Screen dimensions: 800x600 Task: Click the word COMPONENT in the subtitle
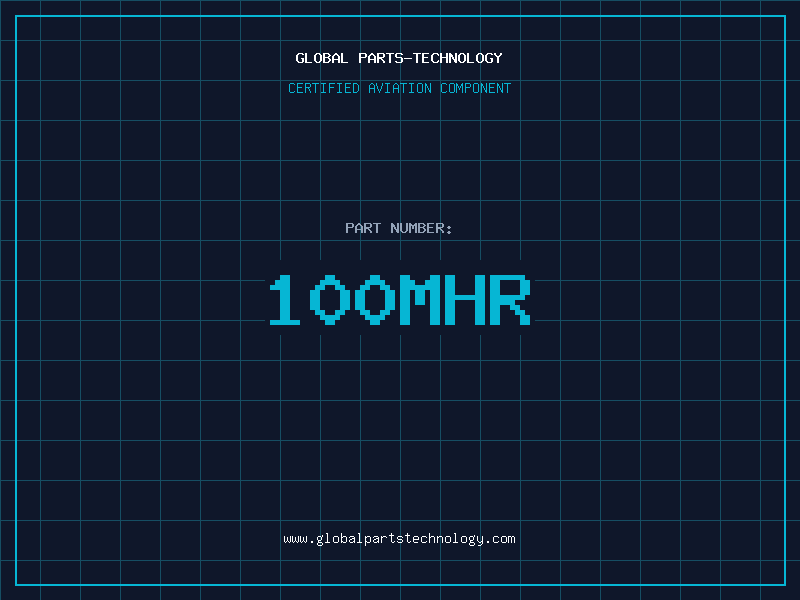pos(476,88)
